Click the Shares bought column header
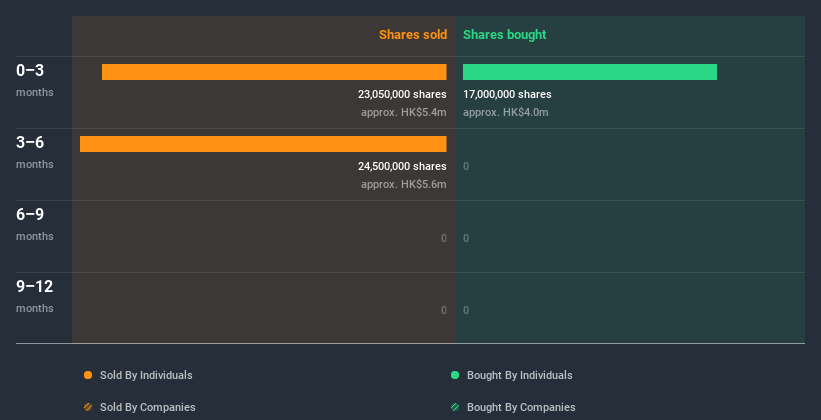Viewport: 821px width, 420px height. point(505,35)
